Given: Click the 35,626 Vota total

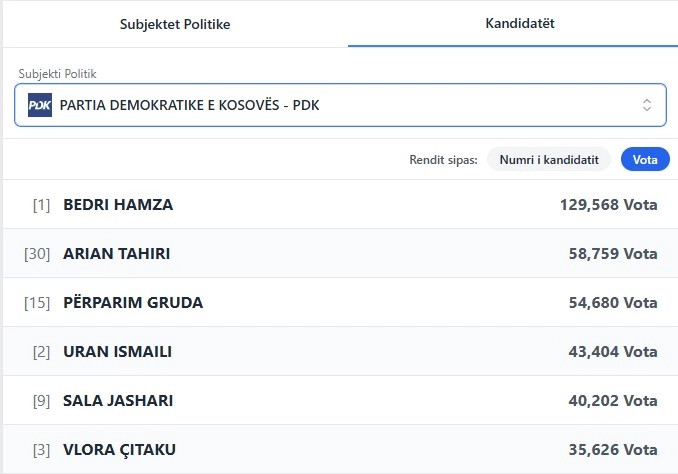Looking at the screenshot, I should [613, 450].
